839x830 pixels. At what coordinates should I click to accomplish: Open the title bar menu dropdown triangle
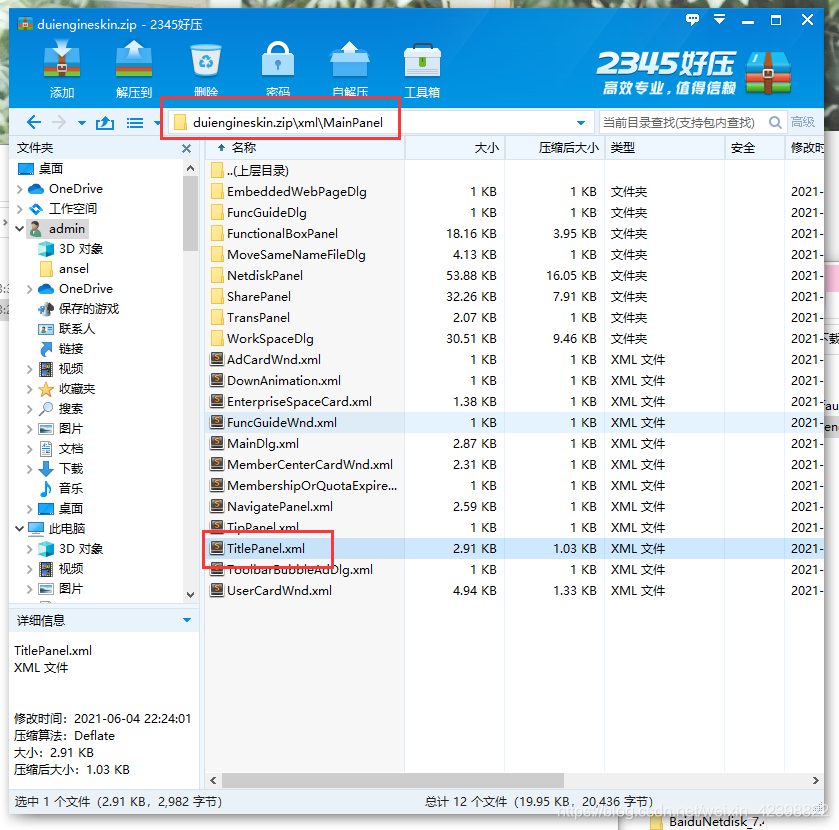(719, 19)
